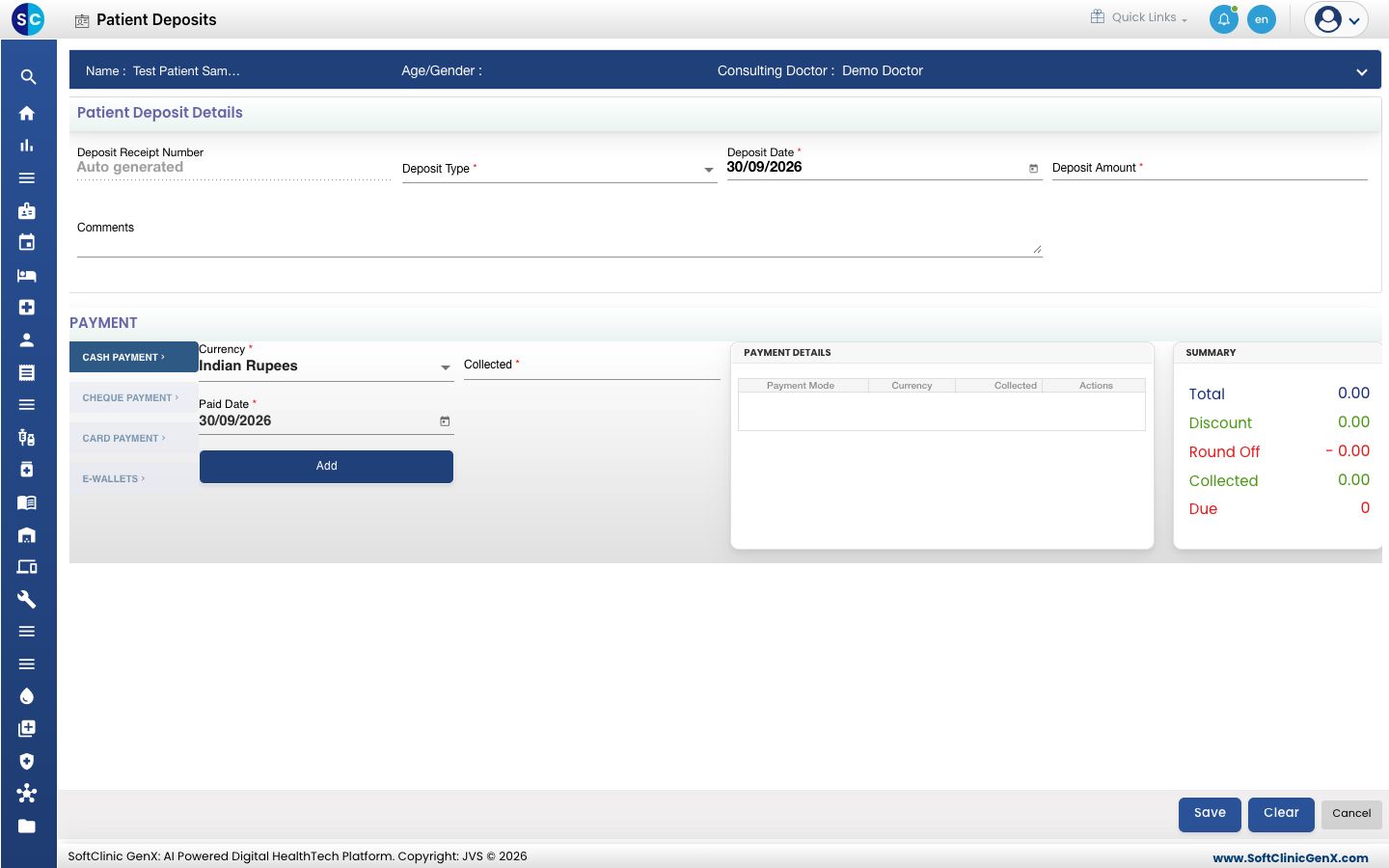
Task: Open the Deposit Date calendar picker
Action: pos(1033,169)
